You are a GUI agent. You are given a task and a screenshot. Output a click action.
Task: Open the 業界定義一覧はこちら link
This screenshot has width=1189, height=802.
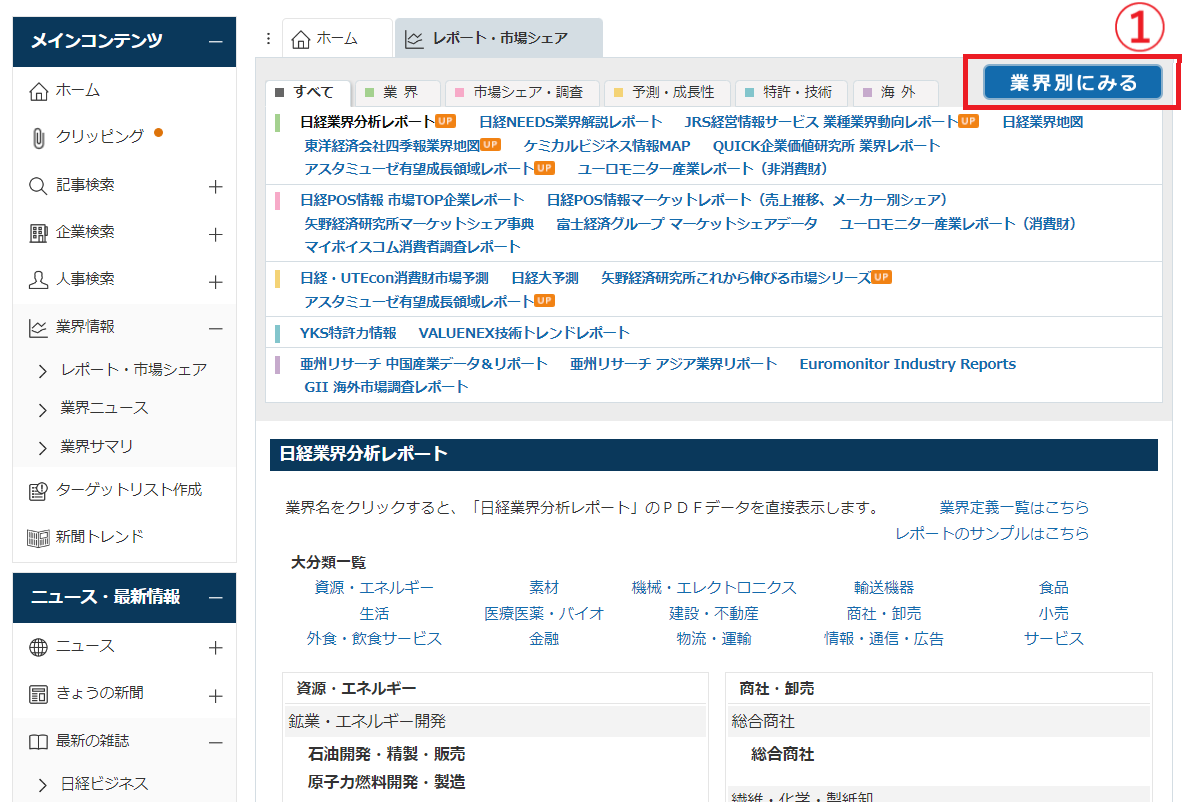click(x=1014, y=508)
